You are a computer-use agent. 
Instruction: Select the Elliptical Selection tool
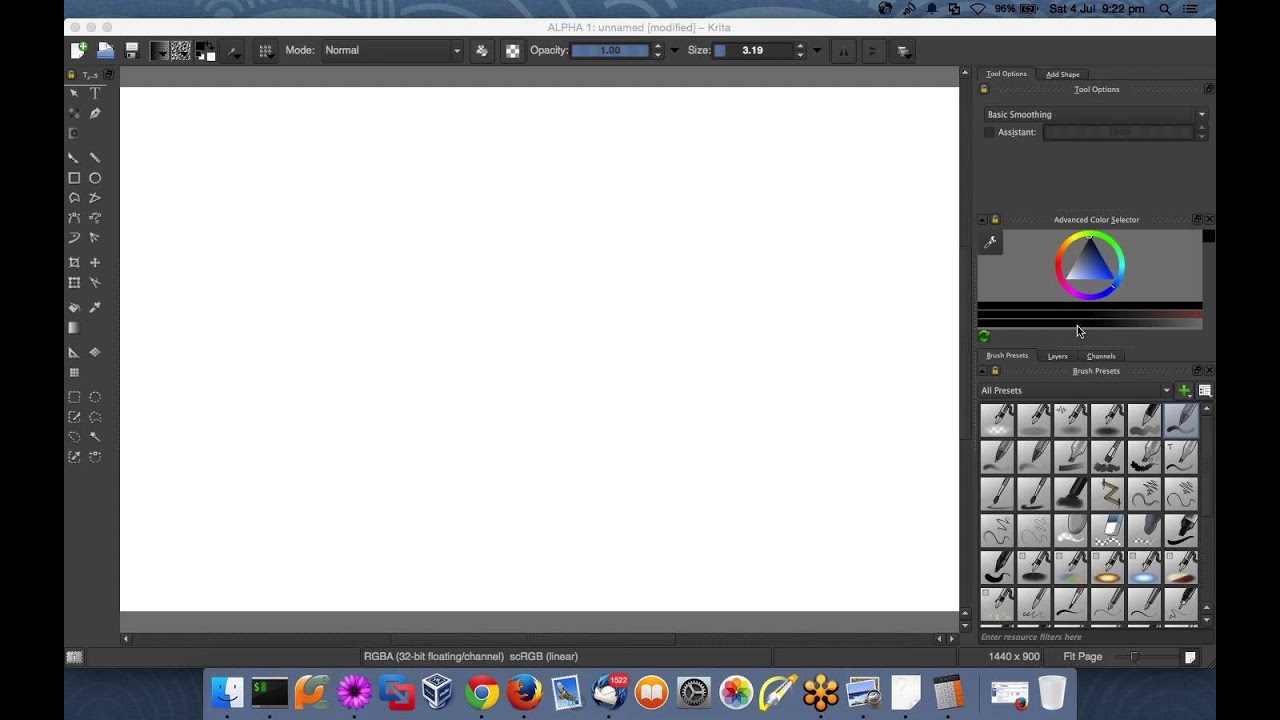pos(95,397)
